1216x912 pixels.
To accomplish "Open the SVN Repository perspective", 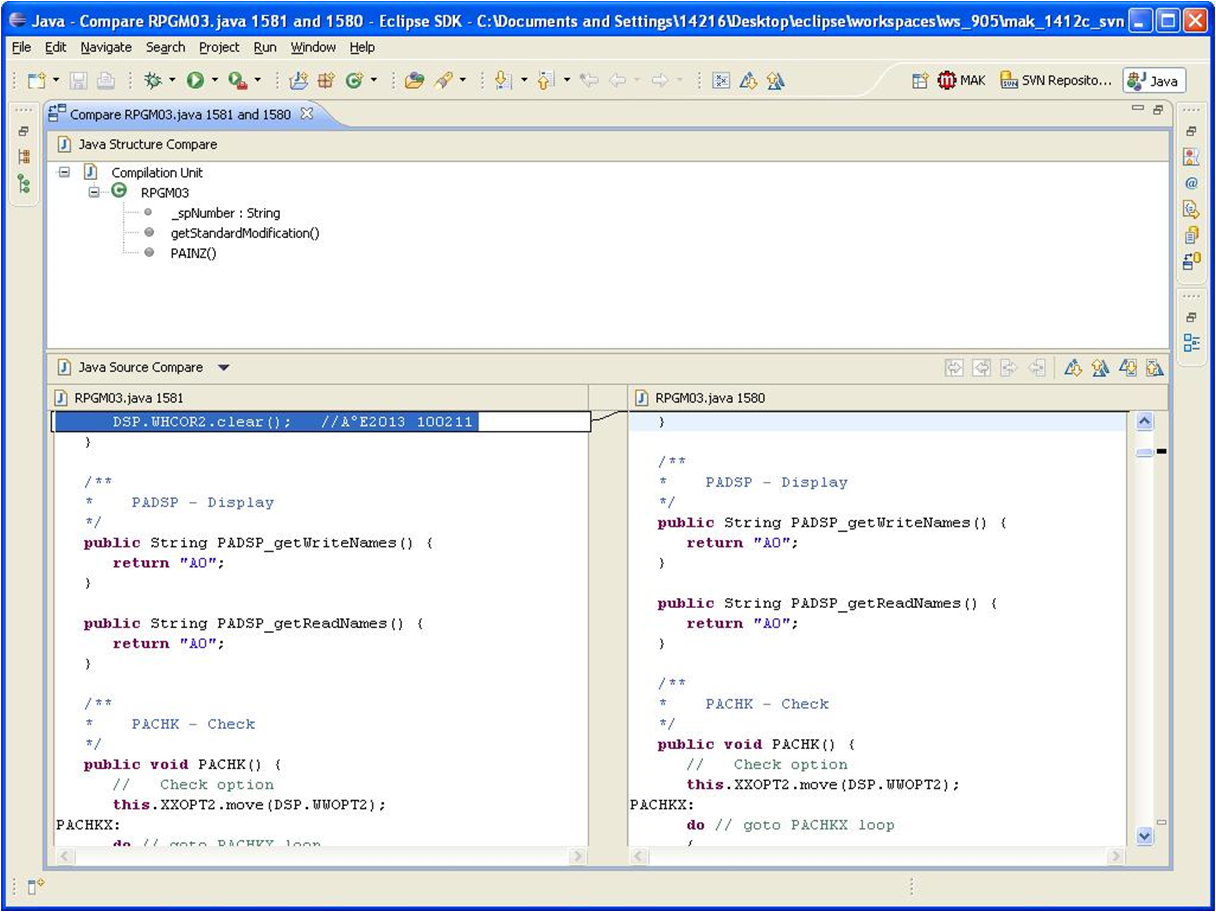I will click(1056, 81).
